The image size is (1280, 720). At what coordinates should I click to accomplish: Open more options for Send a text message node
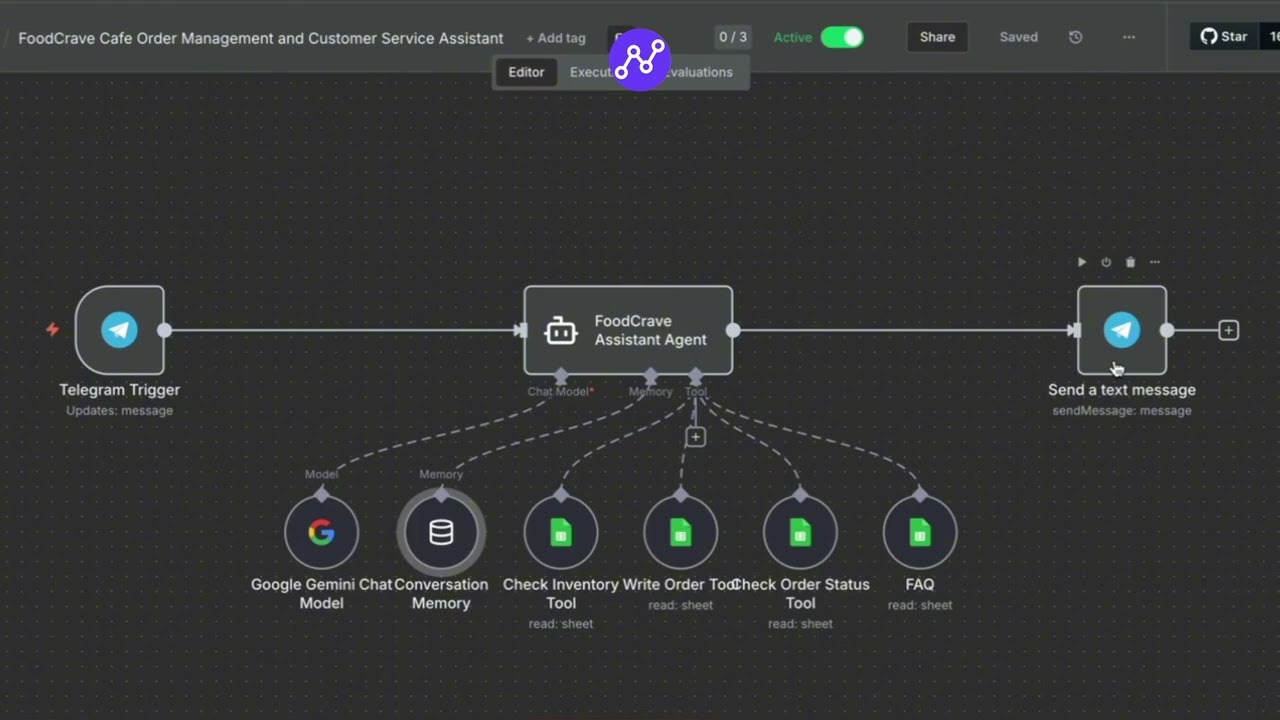(x=1155, y=262)
